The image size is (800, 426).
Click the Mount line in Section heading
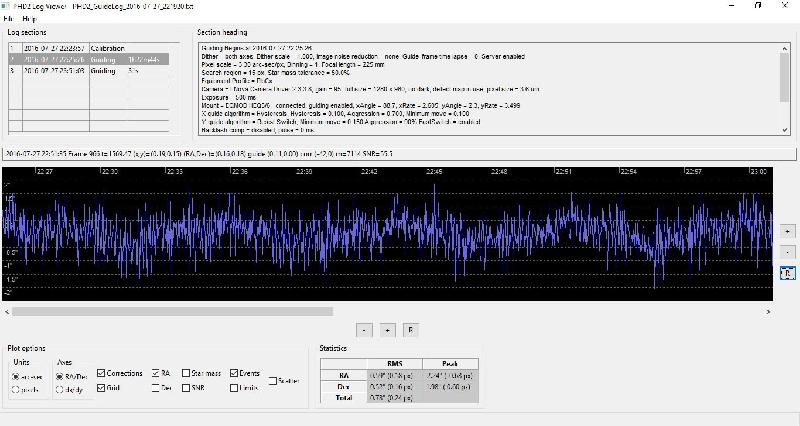361,105
